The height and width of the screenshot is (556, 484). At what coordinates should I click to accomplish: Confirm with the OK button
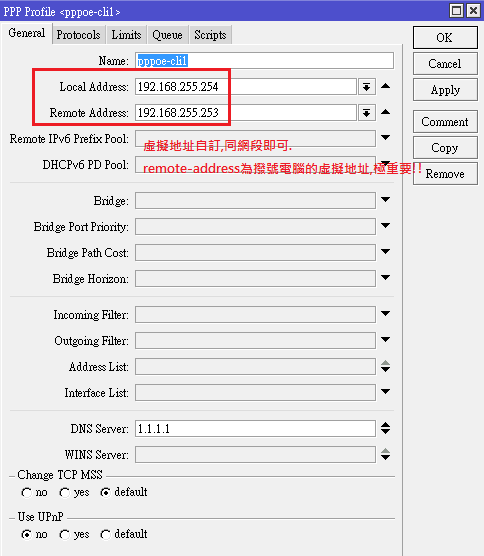445,38
